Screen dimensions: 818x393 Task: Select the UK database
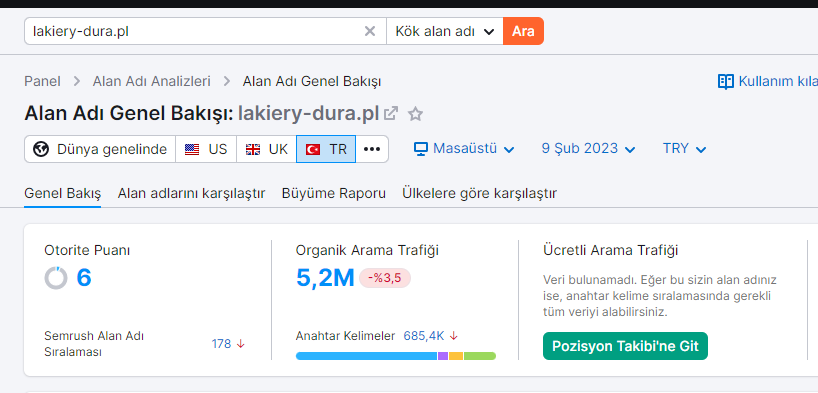pos(267,149)
